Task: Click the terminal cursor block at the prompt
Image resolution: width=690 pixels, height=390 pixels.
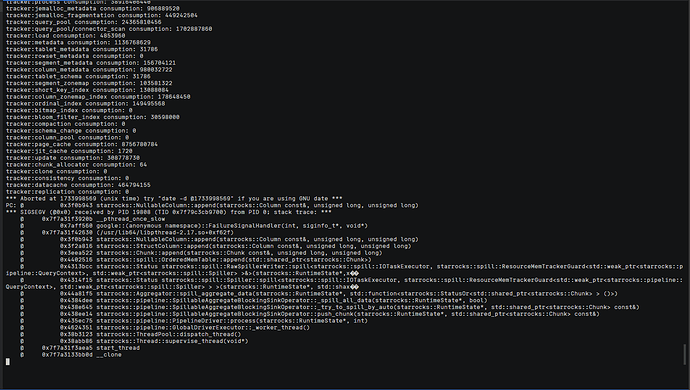Action: coord(7,362)
